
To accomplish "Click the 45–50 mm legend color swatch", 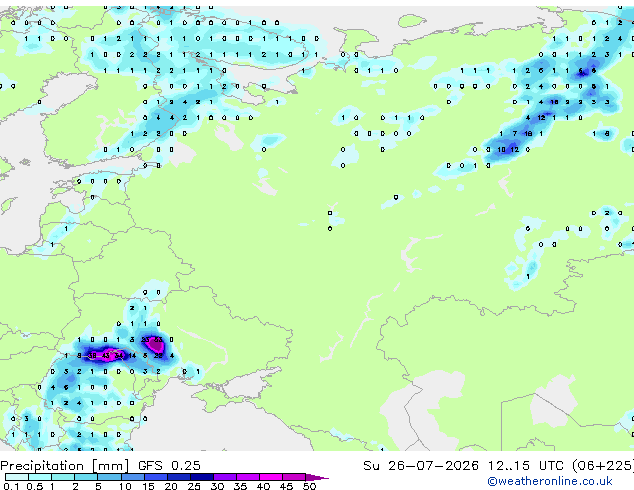I will 294,477.
